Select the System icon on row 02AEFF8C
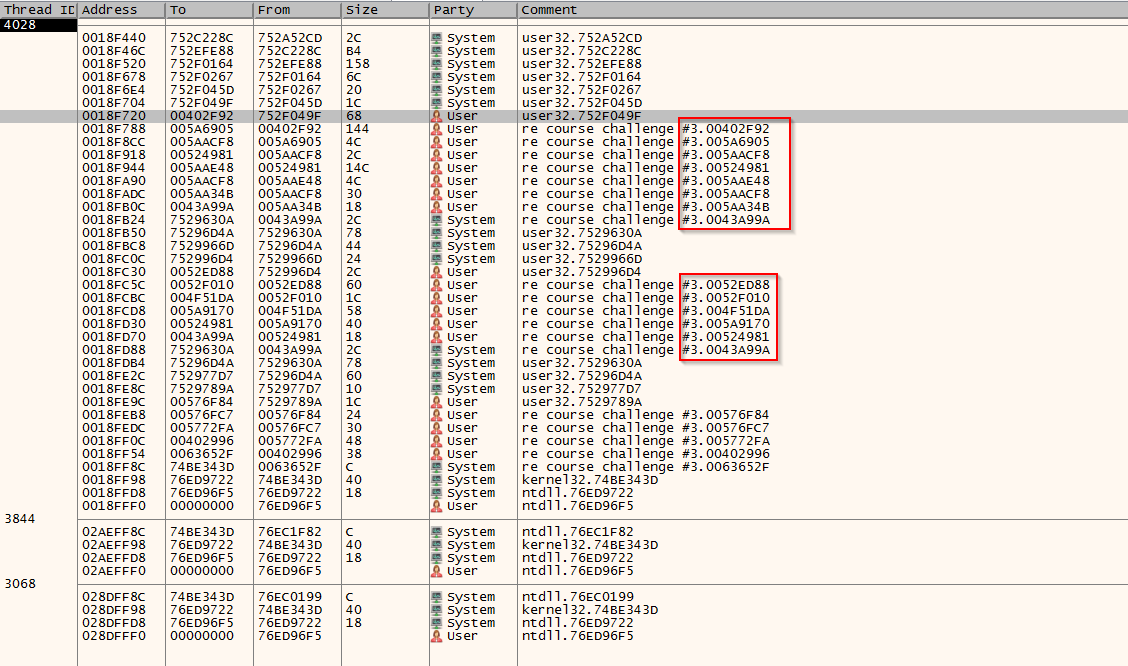This screenshot has height=666, width=1128. click(436, 532)
